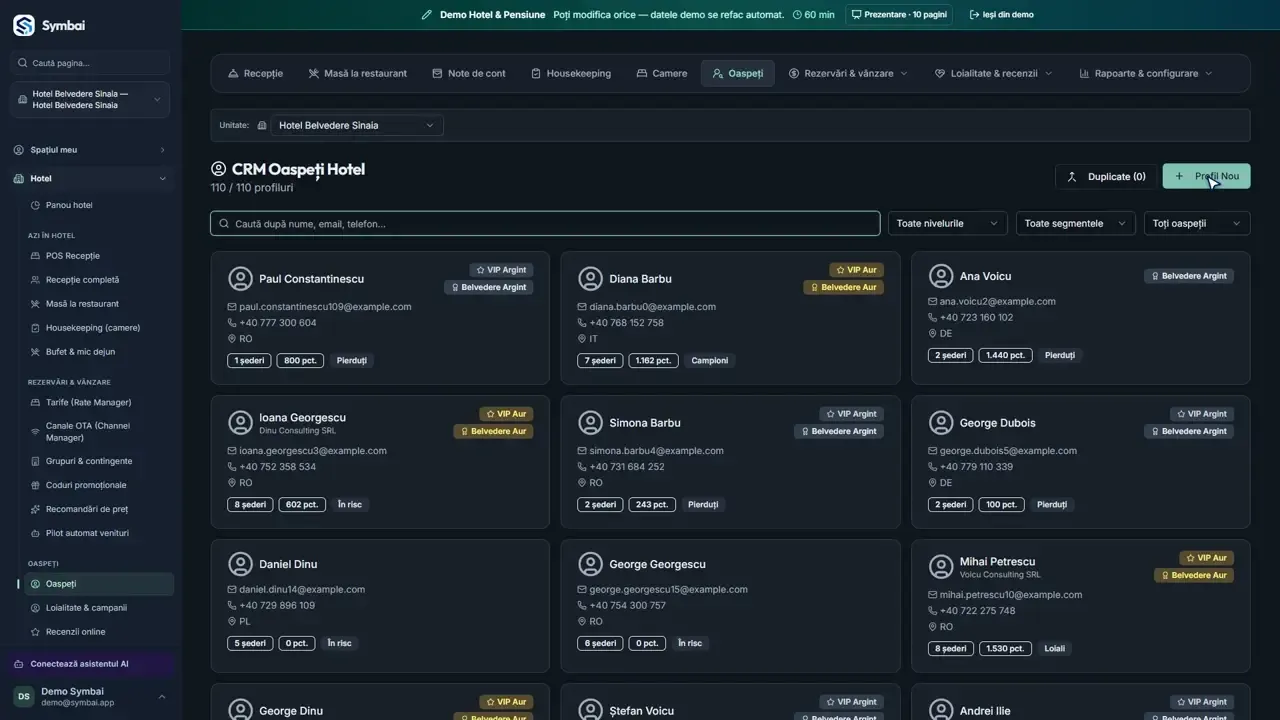The height and width of the screenshot is (720, 1280).
Task: Click Conectează asistentul AI button
Action: [x=90, y=664]
